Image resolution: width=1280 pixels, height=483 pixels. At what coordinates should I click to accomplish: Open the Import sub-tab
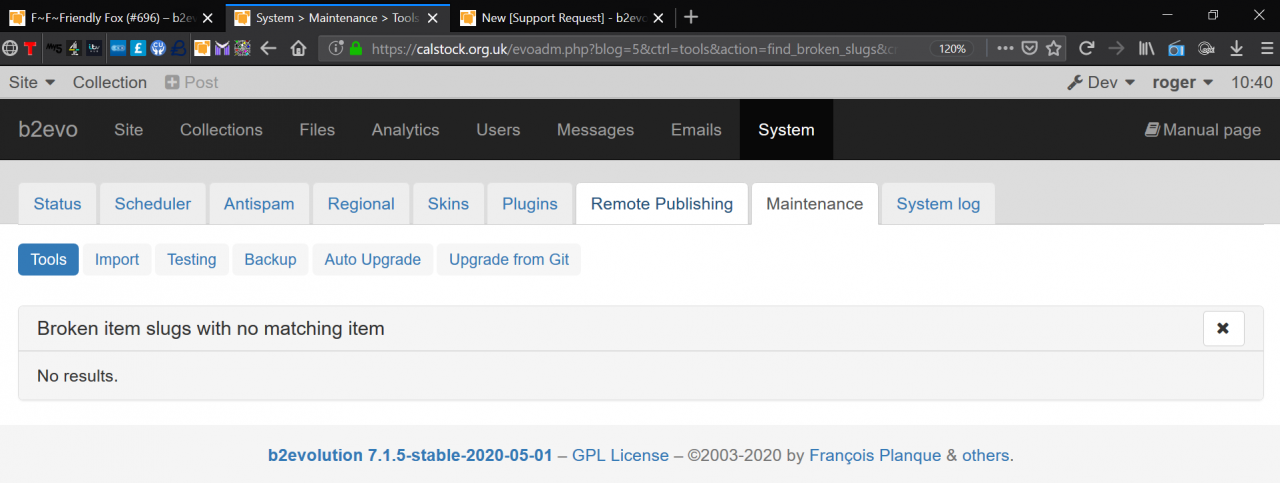(117, 259)
